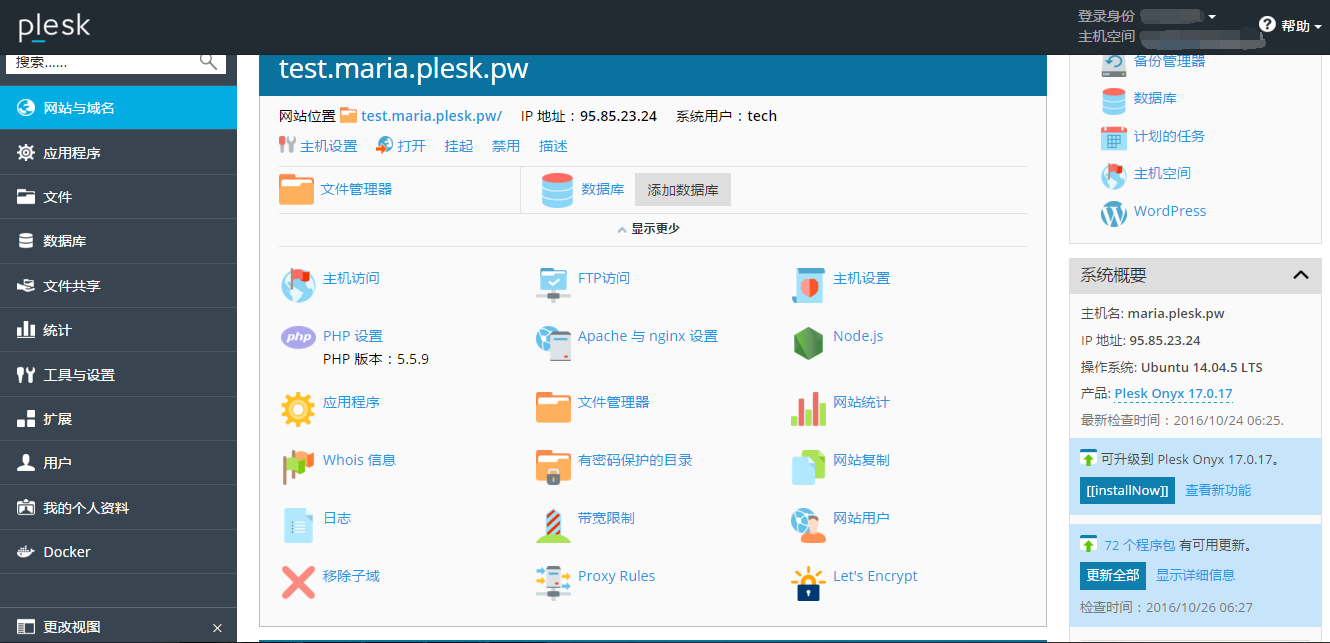The width and height of the screenshot is (1330, 643).
Task: Collapse the 系统概要 panel chevron
Action: (1301, 275)
